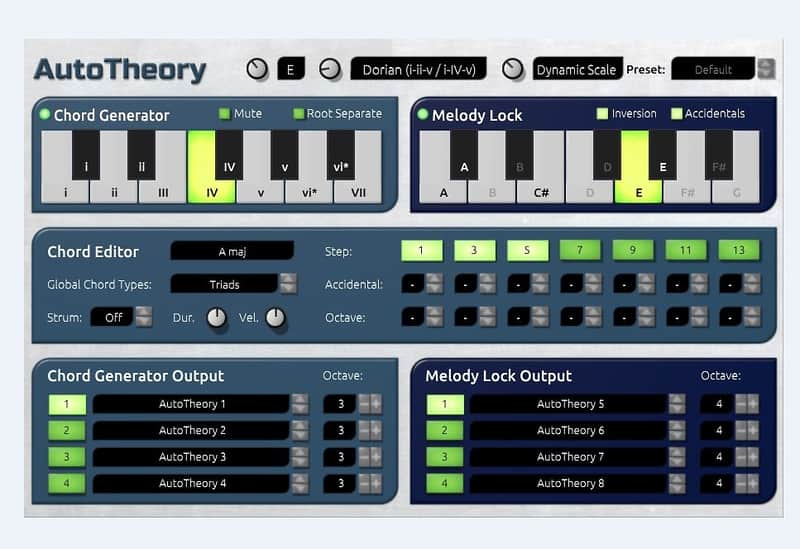Enable the Root Separate checkbox
This screenshot has height=549, width=800.
[x=298, y=113]
